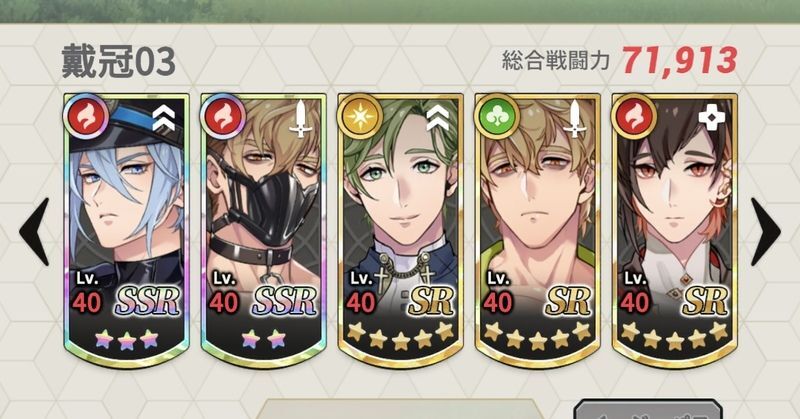This screenshot has height=419, width=800.
Task: Tap cross healer icon on dark-haired card
Action: tap(712, 118)
